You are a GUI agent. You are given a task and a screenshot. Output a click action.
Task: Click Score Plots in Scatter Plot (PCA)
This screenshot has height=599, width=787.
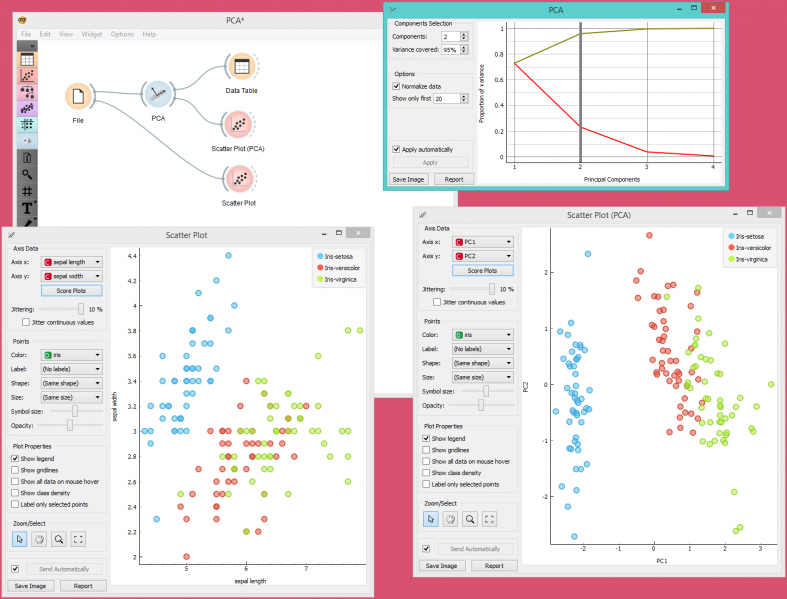point(483,270)
